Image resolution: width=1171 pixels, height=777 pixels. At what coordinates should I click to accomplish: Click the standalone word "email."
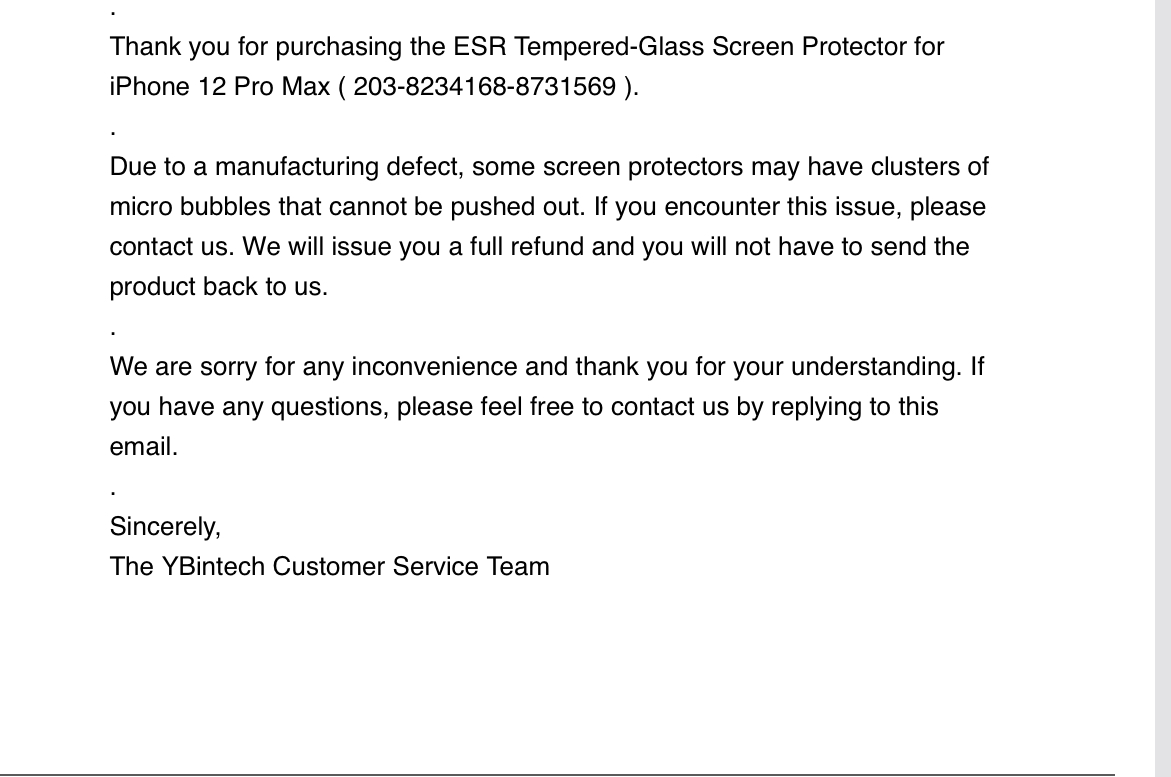pyautogui.click(x=143, y=447)
